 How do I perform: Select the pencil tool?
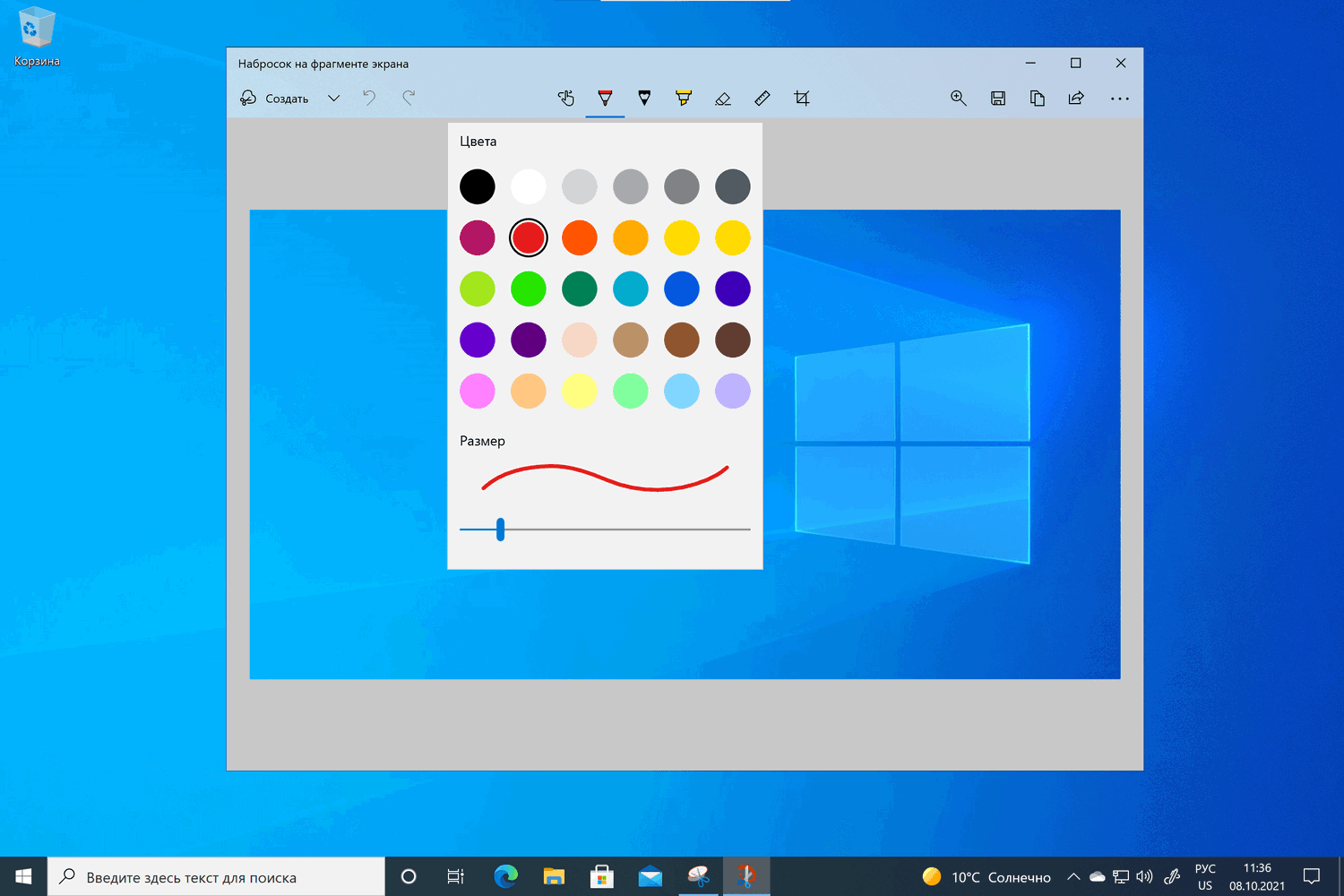pos(644,99)
